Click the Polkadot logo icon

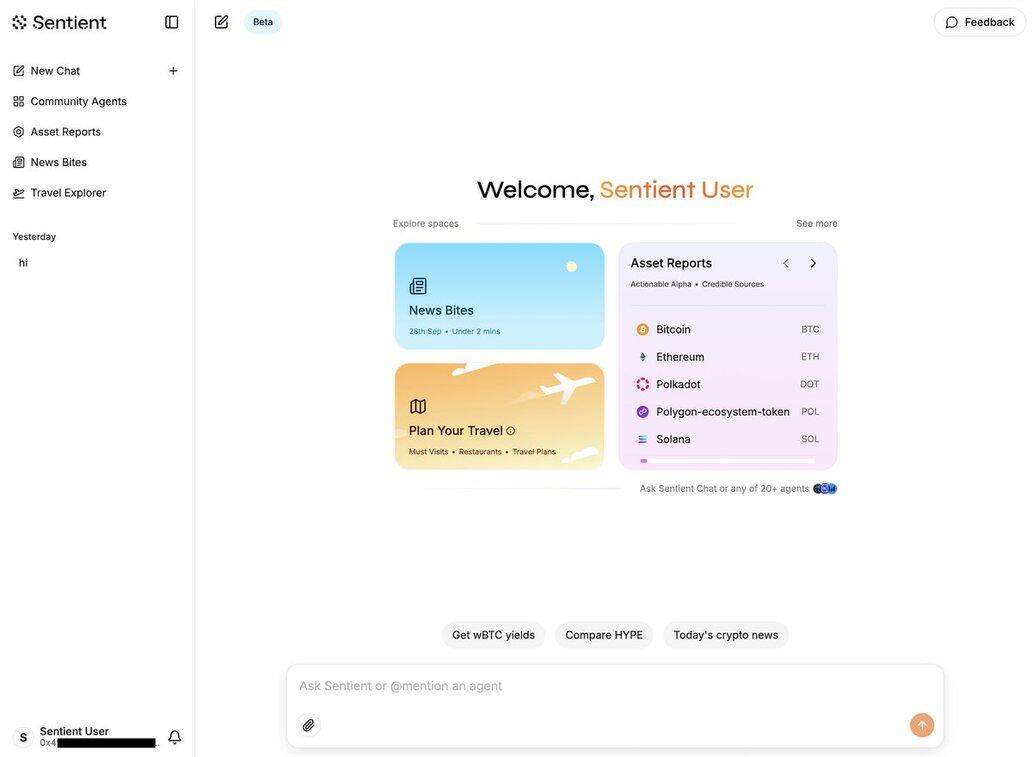pos(643,384)
